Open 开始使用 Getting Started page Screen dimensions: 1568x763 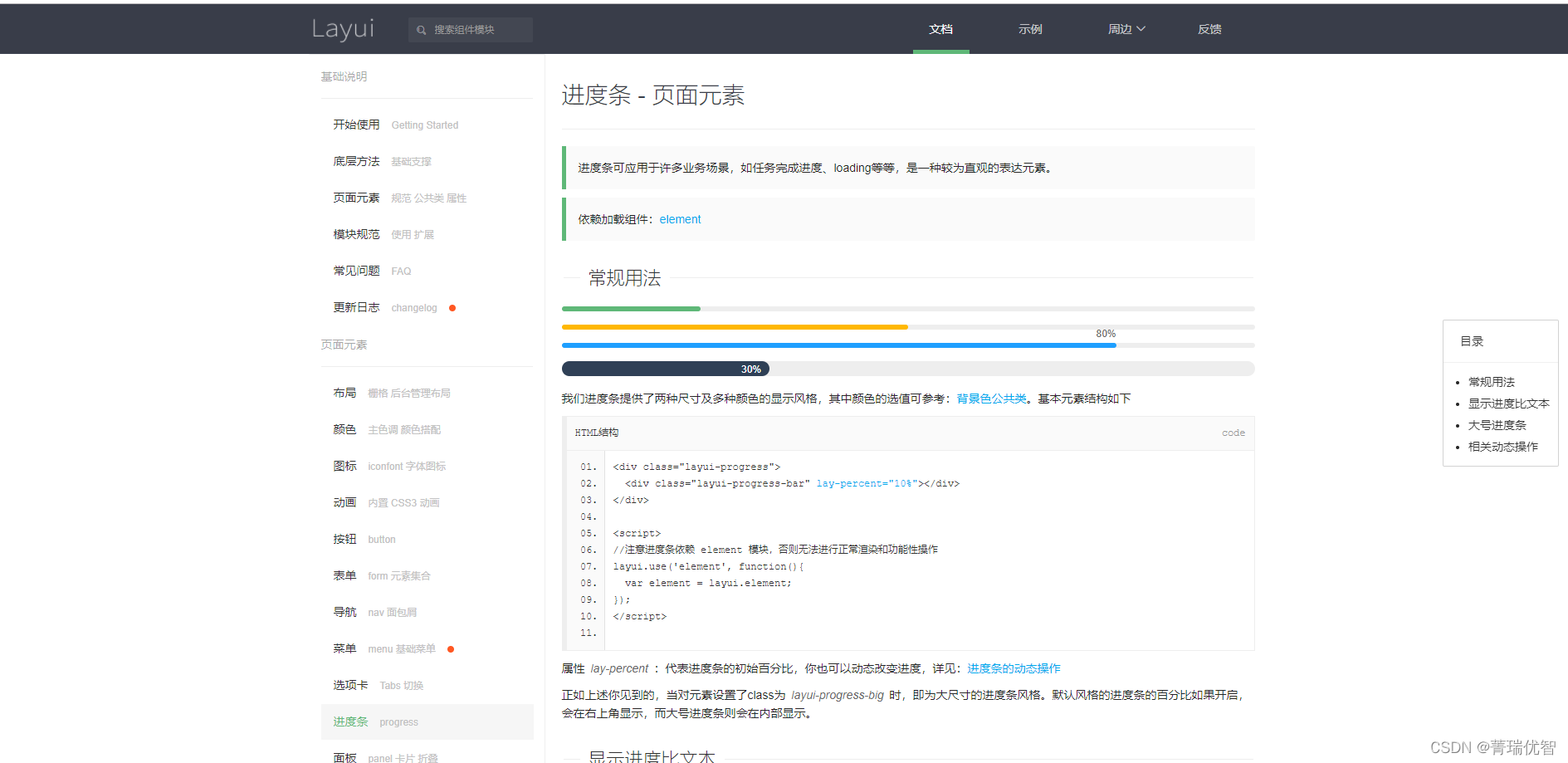pos(427,125)
